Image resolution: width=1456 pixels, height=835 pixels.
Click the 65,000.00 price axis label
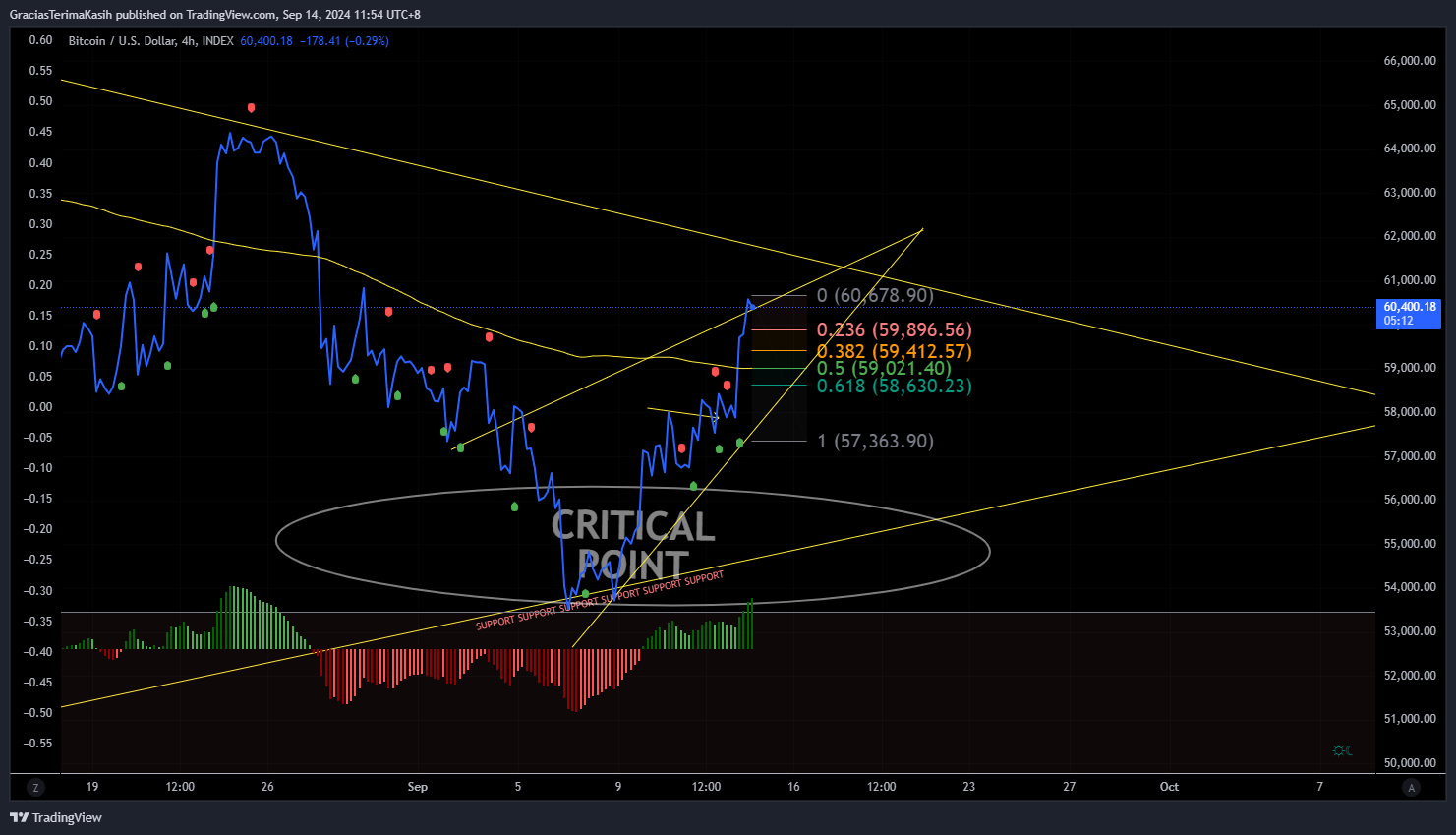1410,105
